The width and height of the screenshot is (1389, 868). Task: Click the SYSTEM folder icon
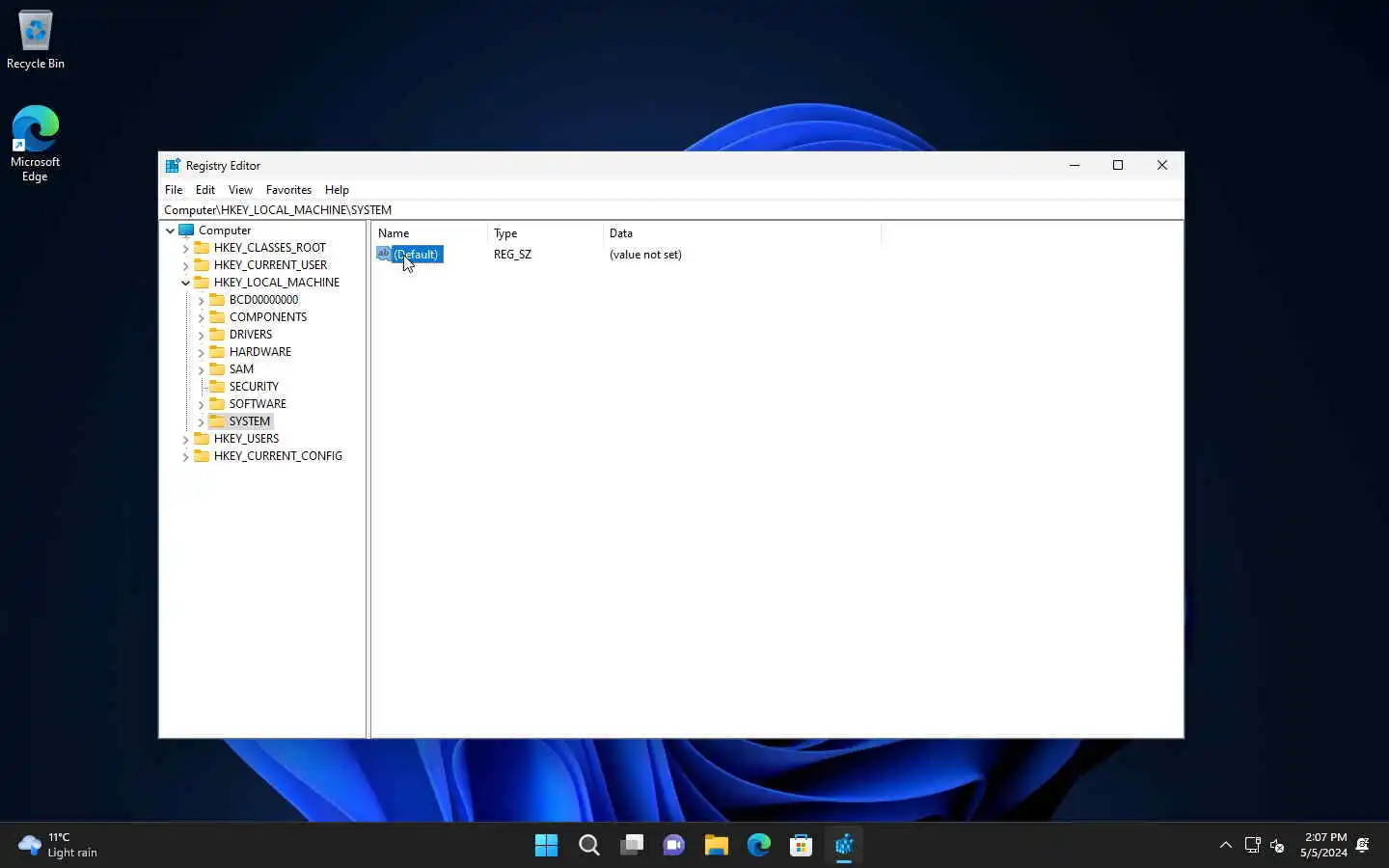tap(217, 421)
